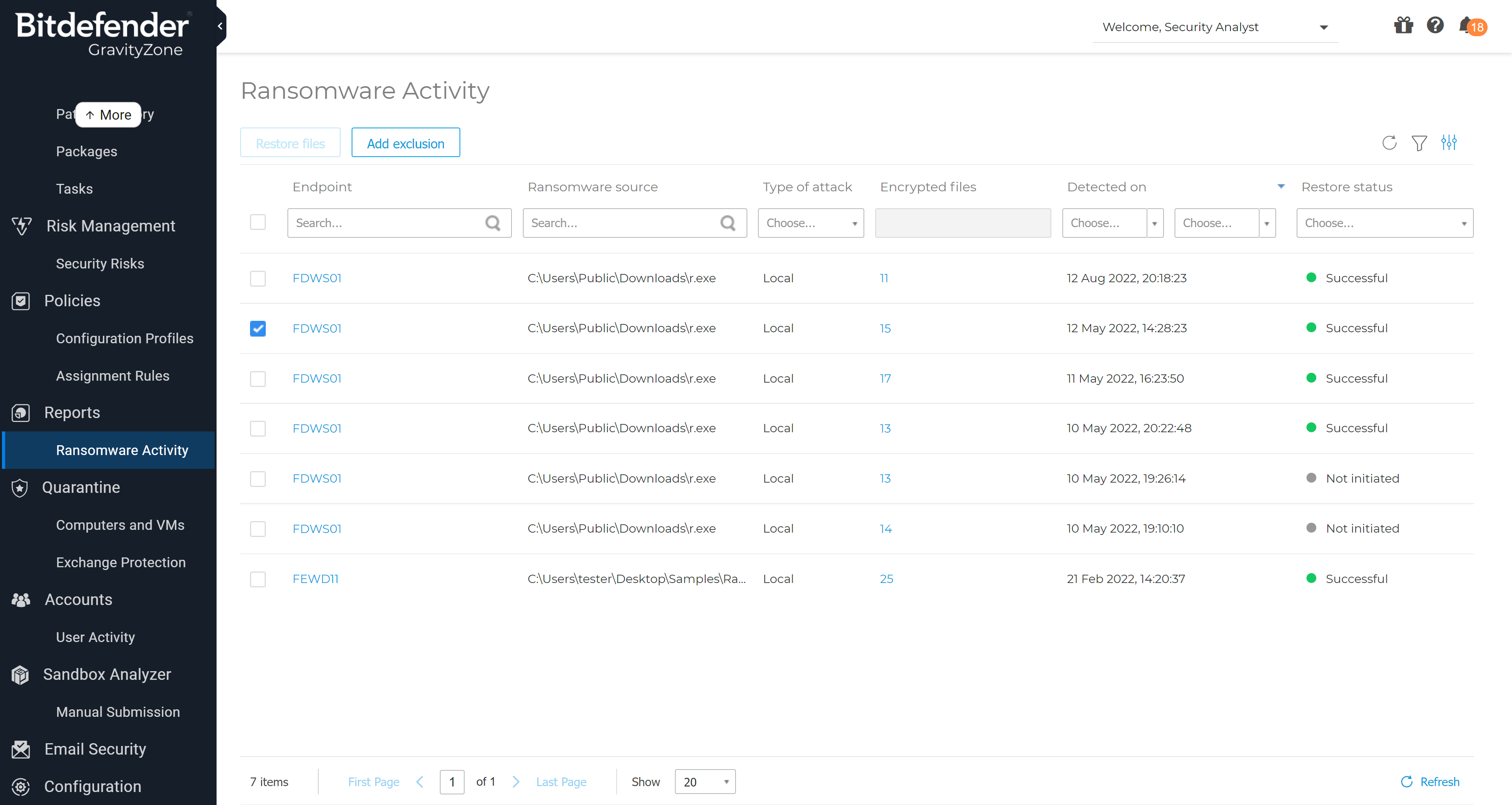Click the Email Security envelope icon
Viewport: 1512px width, 805px height.
(x=20, y=749)
